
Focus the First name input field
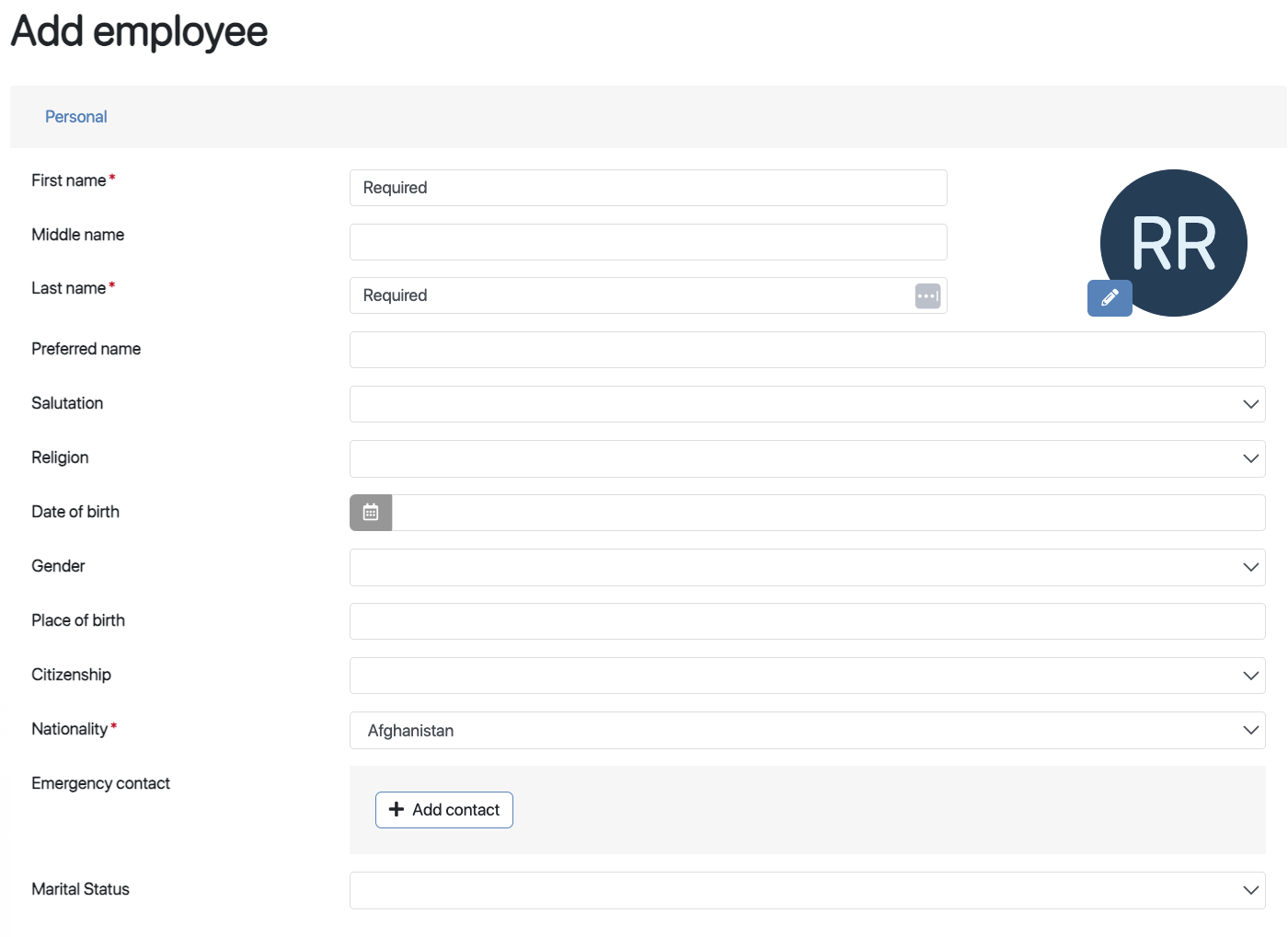click(x=648, y=188)
